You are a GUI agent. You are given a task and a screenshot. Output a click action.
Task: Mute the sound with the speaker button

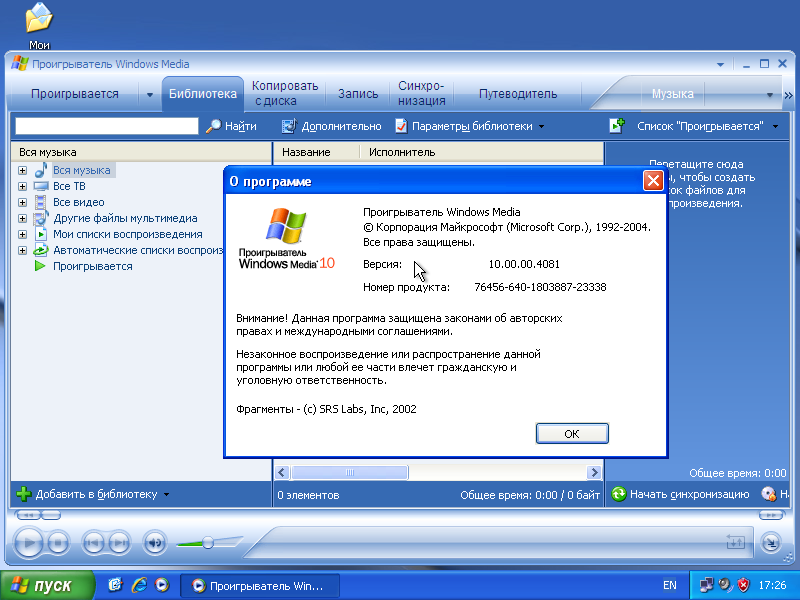tap(155, 543)
